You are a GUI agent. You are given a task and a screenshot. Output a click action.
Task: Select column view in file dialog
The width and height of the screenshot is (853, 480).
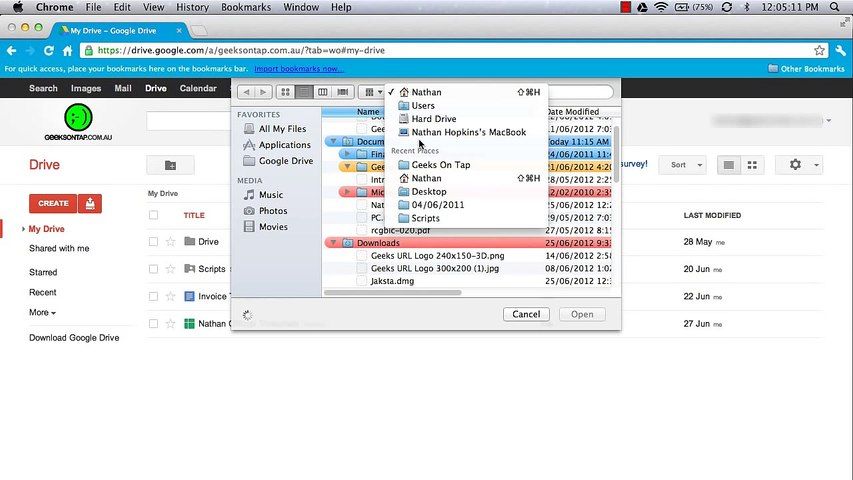tap(323, 92)
